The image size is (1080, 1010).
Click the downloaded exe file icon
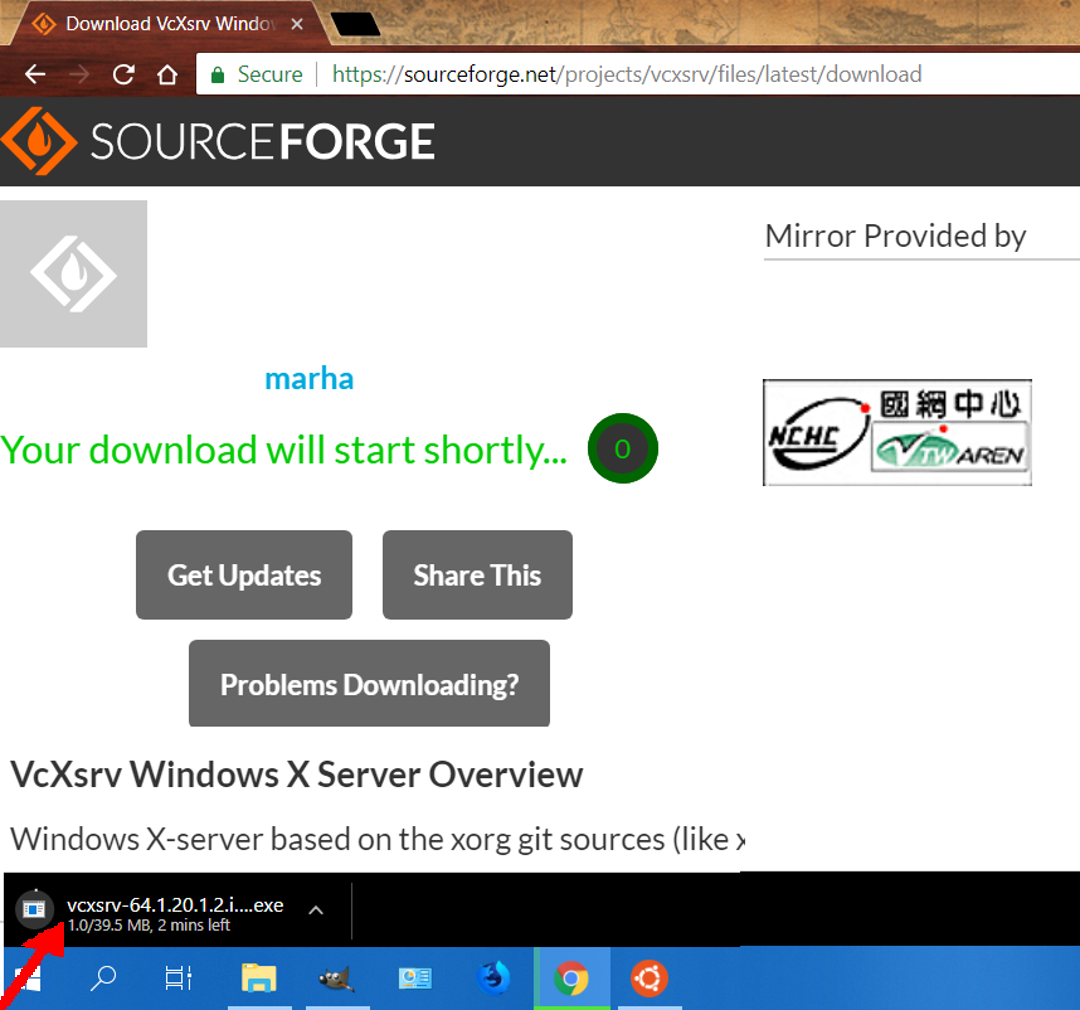34,909
